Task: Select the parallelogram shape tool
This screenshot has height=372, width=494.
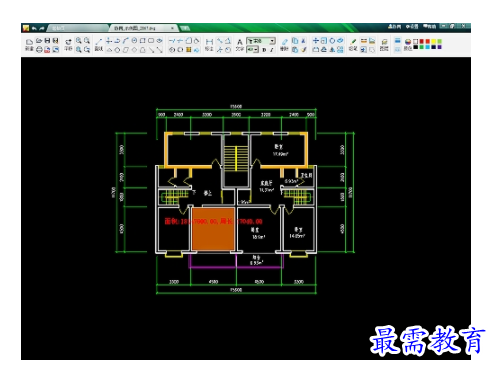Action: point(126,50)
